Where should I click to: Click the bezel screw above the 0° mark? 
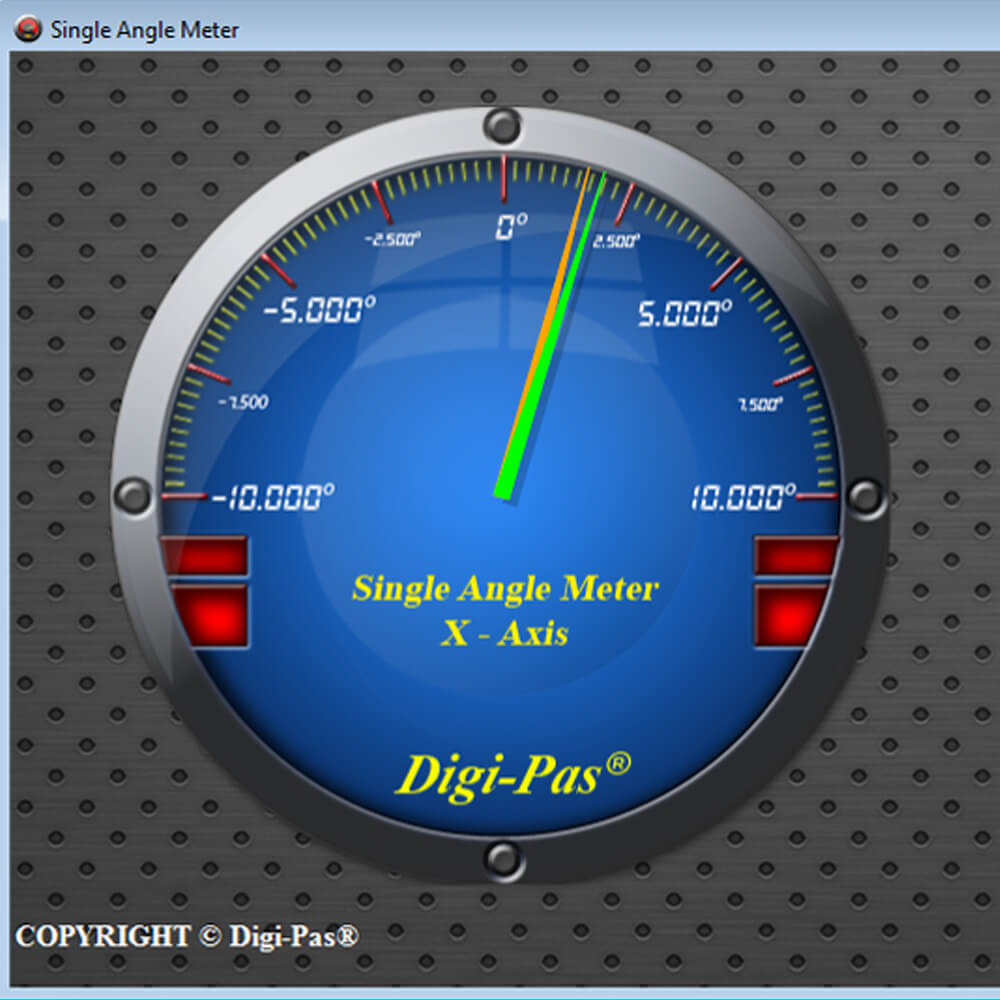(503, 126)
